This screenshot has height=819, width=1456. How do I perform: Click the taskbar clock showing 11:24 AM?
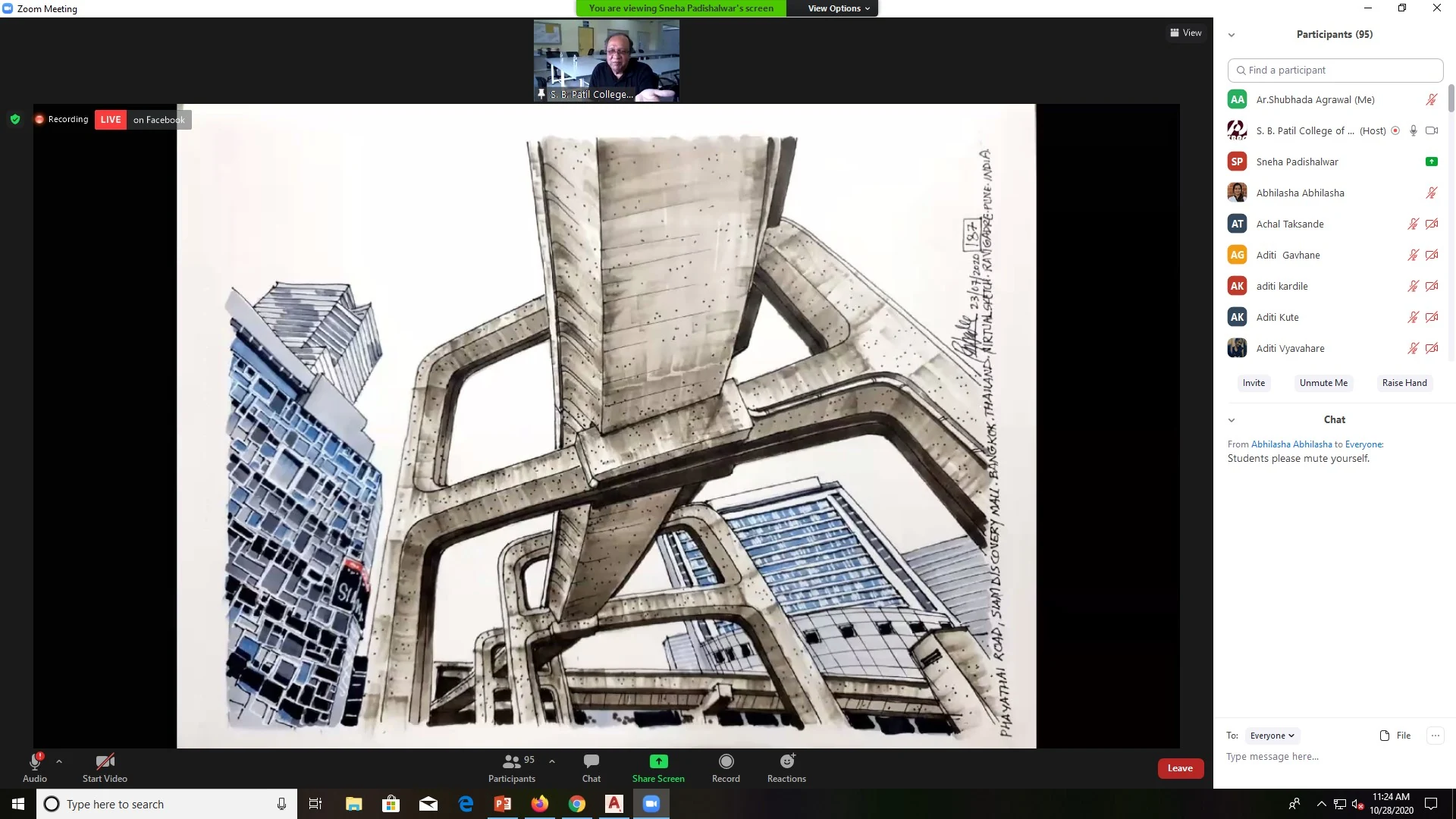1391,804
